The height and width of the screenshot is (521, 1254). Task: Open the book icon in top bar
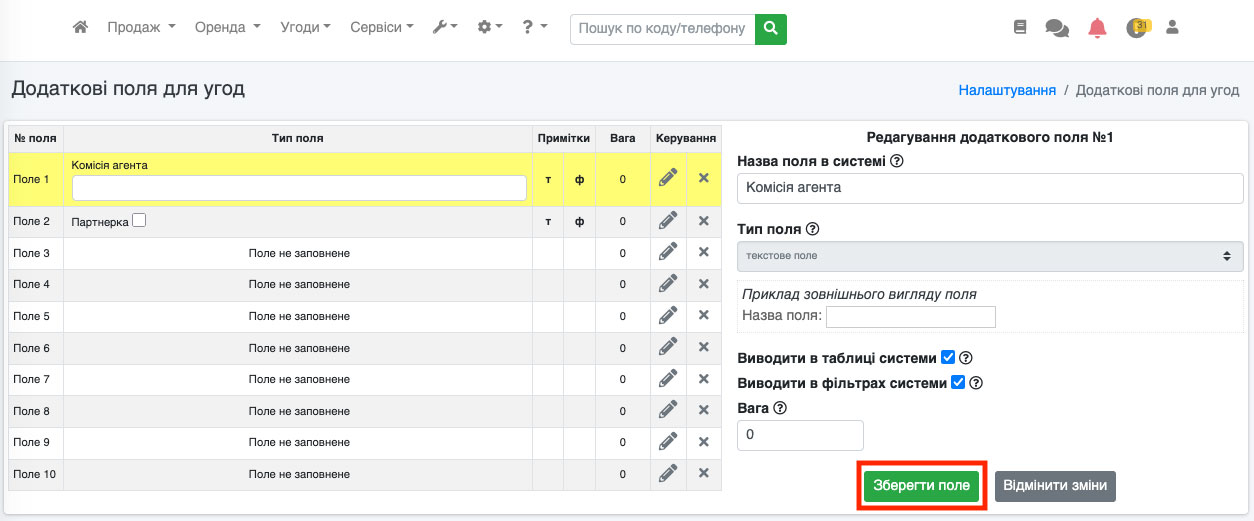tap(1020, 28)
